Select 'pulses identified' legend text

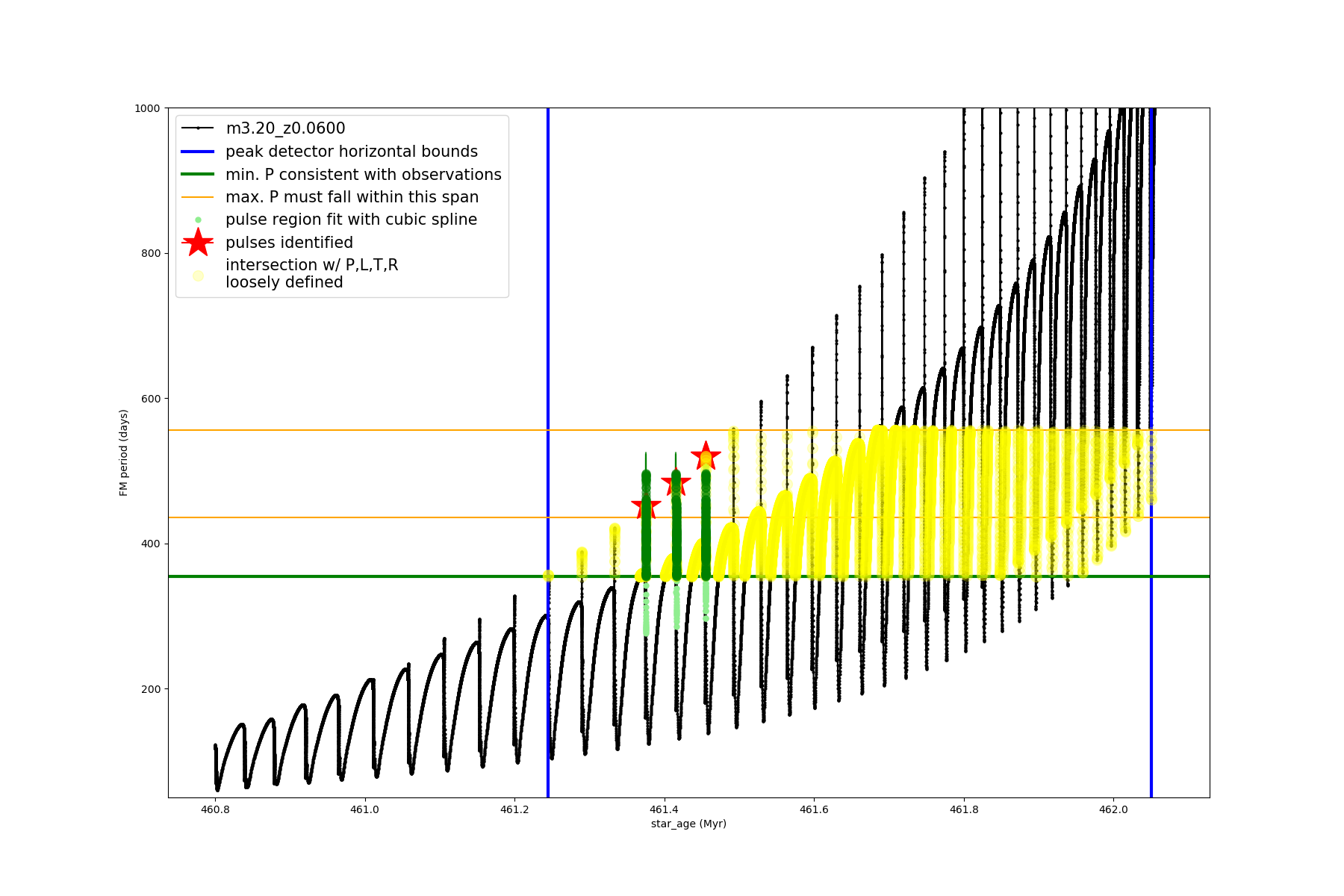(x=289, y=243)
